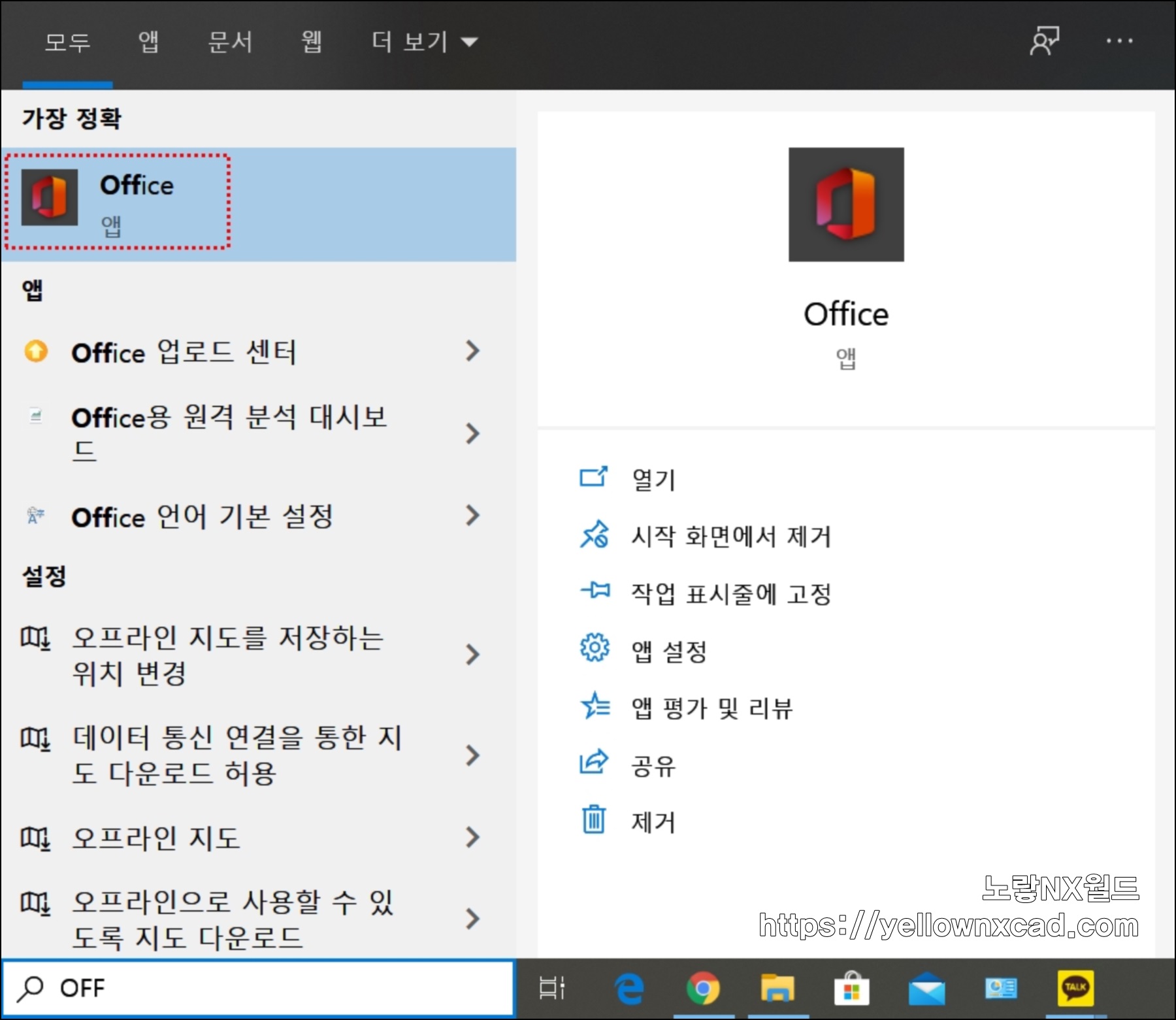Click map icon beside 오프라인 지도를 저장하는 위치 변경

[x=35, y=637]
